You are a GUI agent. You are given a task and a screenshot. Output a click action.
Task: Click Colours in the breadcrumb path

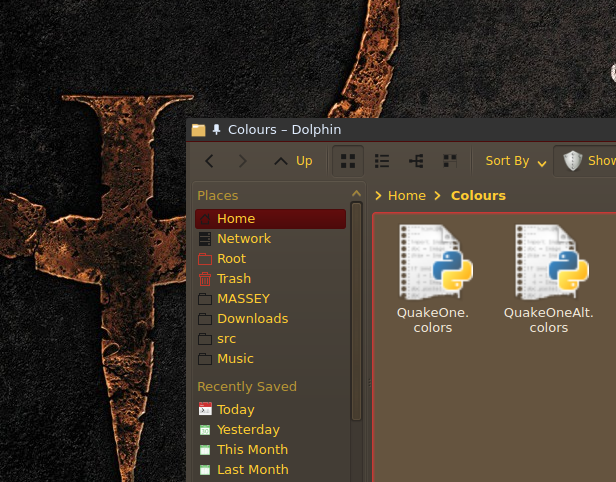pyautogui.click(x=478, y=196)
